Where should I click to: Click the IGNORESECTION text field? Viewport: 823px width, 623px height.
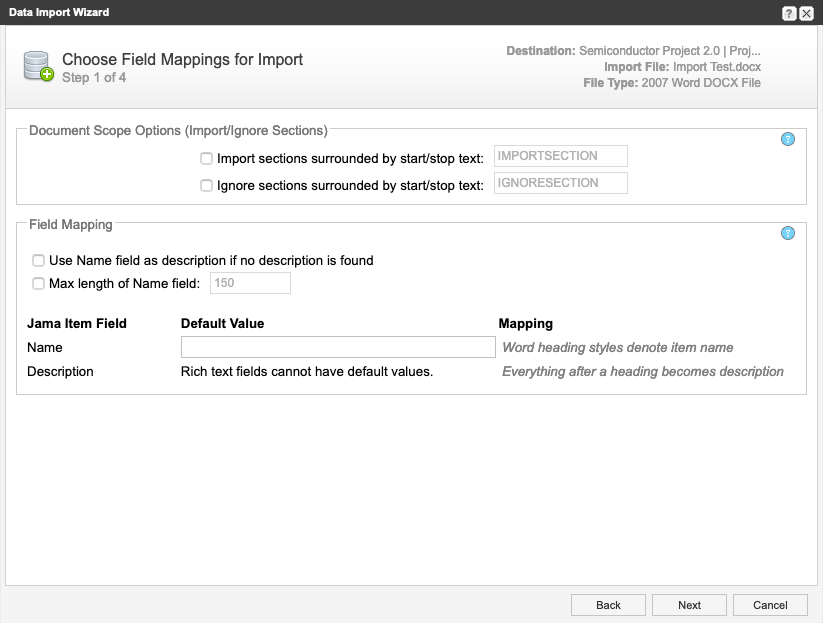[560, 183]
